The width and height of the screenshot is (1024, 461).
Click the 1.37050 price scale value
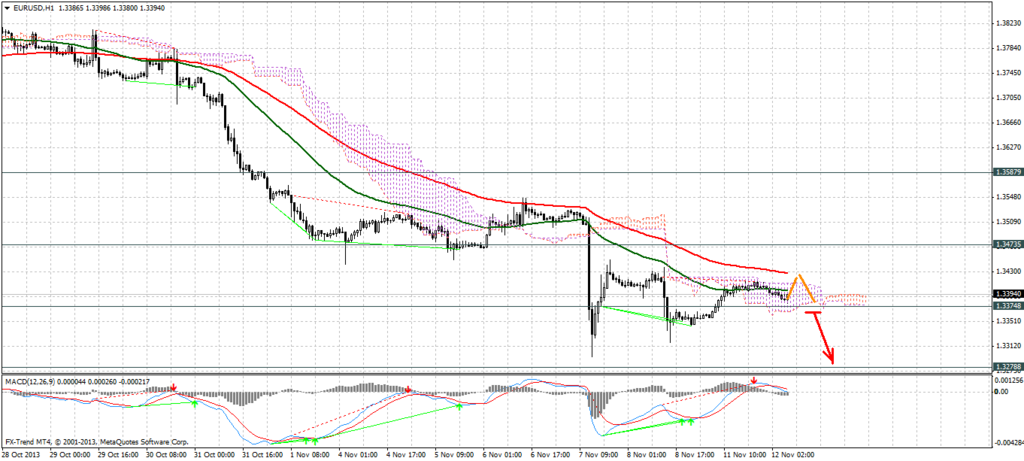[x=1008, y=98]
